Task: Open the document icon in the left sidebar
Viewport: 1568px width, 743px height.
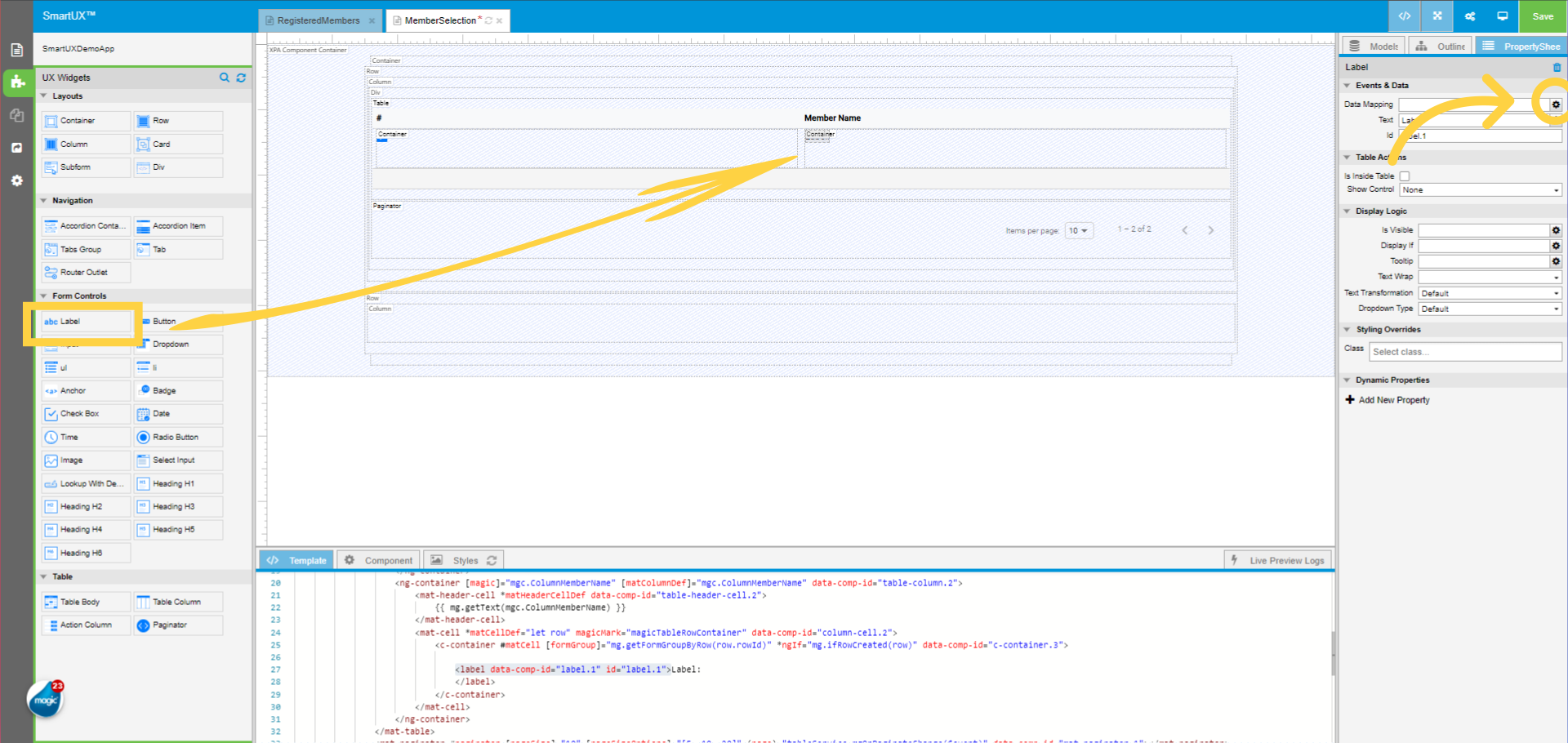Action: tap(16, 49)
